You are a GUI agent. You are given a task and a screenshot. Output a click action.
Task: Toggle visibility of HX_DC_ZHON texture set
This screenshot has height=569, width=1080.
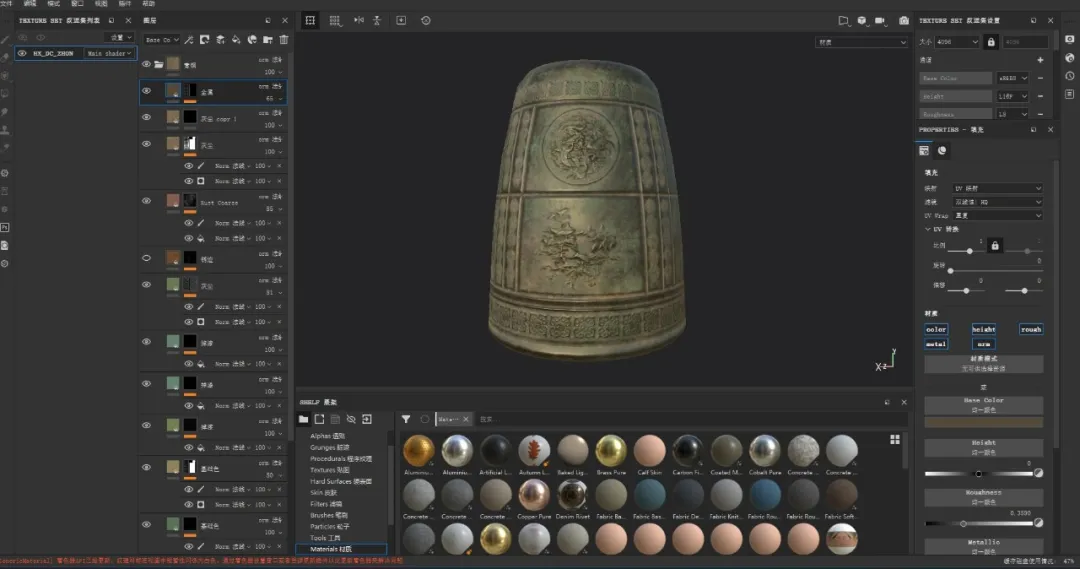pos(22,53)
